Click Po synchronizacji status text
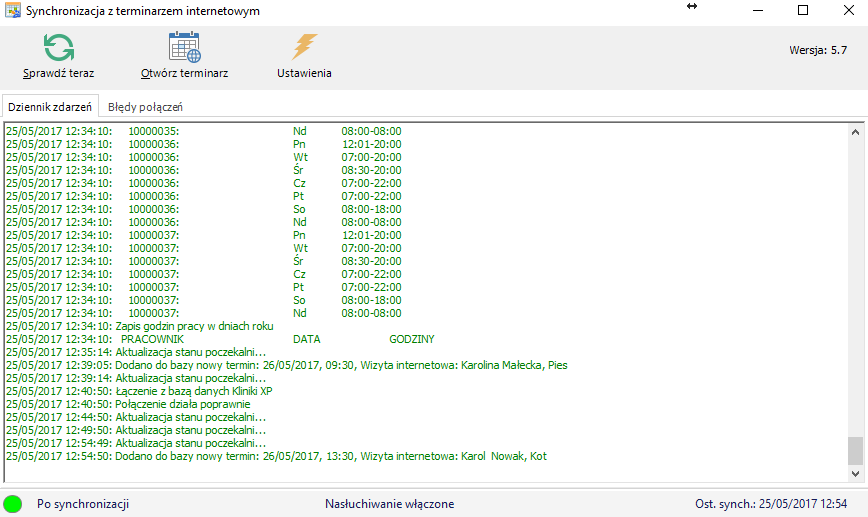The image size is (868, 517). pos(83,504)
